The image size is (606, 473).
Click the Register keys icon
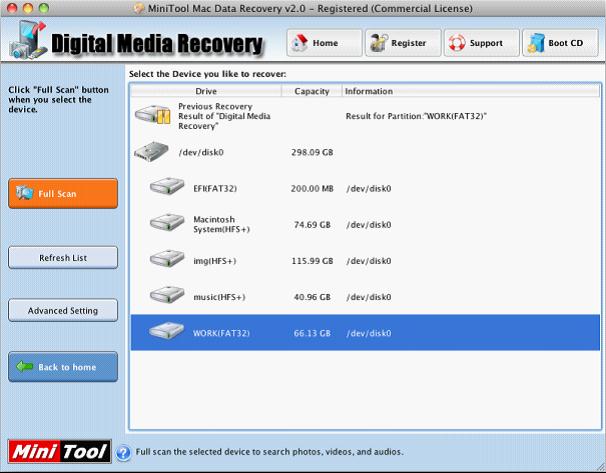pos(379,43)
